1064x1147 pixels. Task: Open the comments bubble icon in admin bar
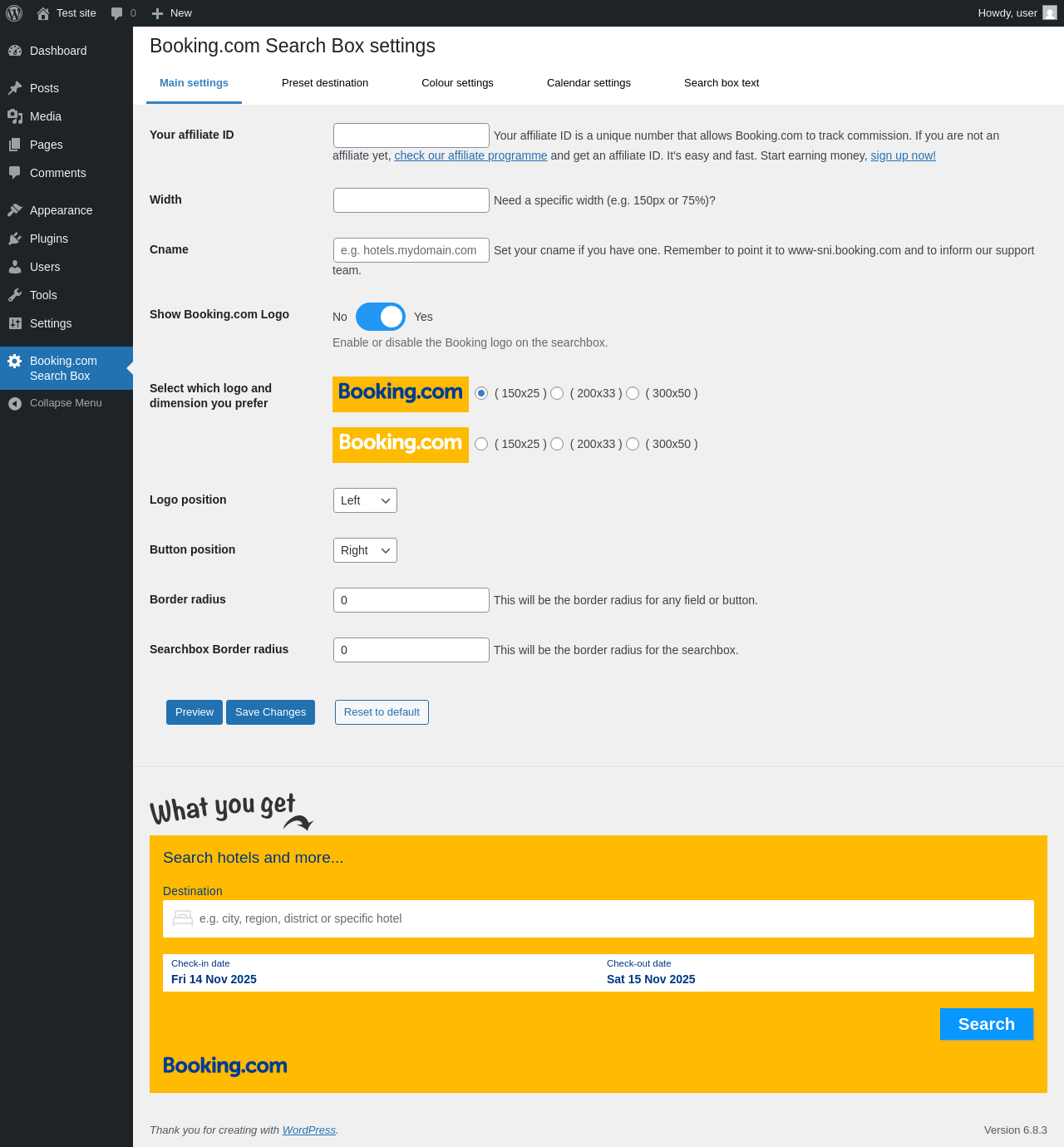click(117, 13)
